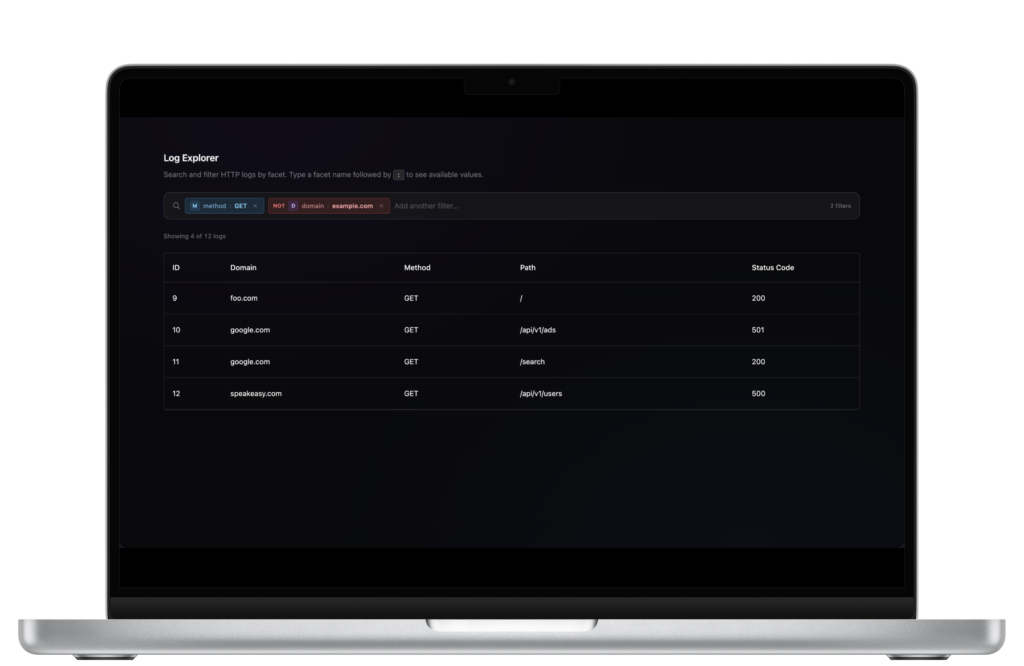This screenshot has width=1024, height=666.
Task: Toggle the NOT operator on domain filter
Action: coord(278,206)
